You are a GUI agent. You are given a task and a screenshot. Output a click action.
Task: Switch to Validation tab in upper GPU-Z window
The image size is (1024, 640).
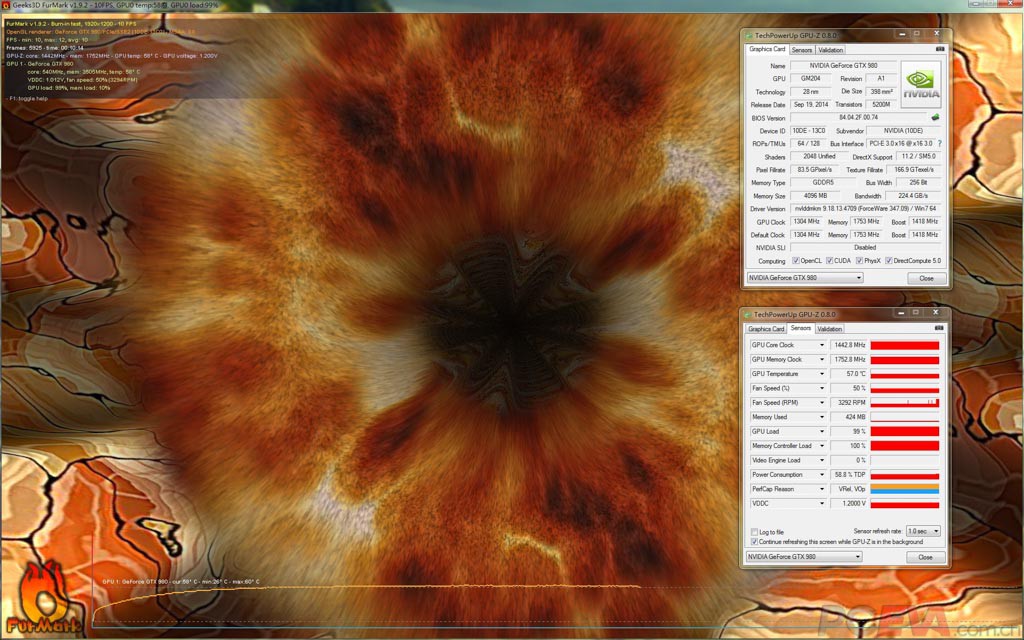click(831, 50)
